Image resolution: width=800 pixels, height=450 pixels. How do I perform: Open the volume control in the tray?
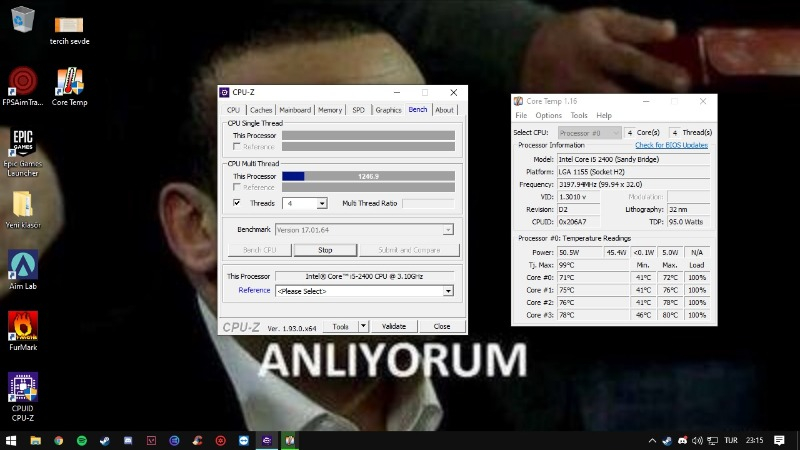pos(697,440)
